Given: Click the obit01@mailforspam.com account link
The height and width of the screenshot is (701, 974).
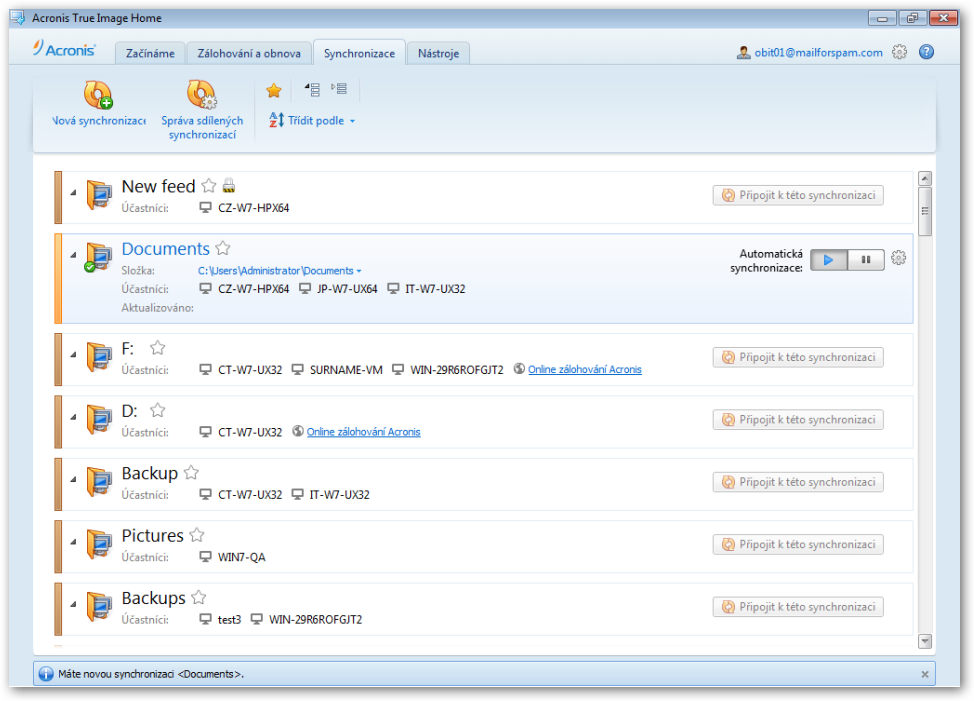Looking at the screenshot, I should [819, 53].
